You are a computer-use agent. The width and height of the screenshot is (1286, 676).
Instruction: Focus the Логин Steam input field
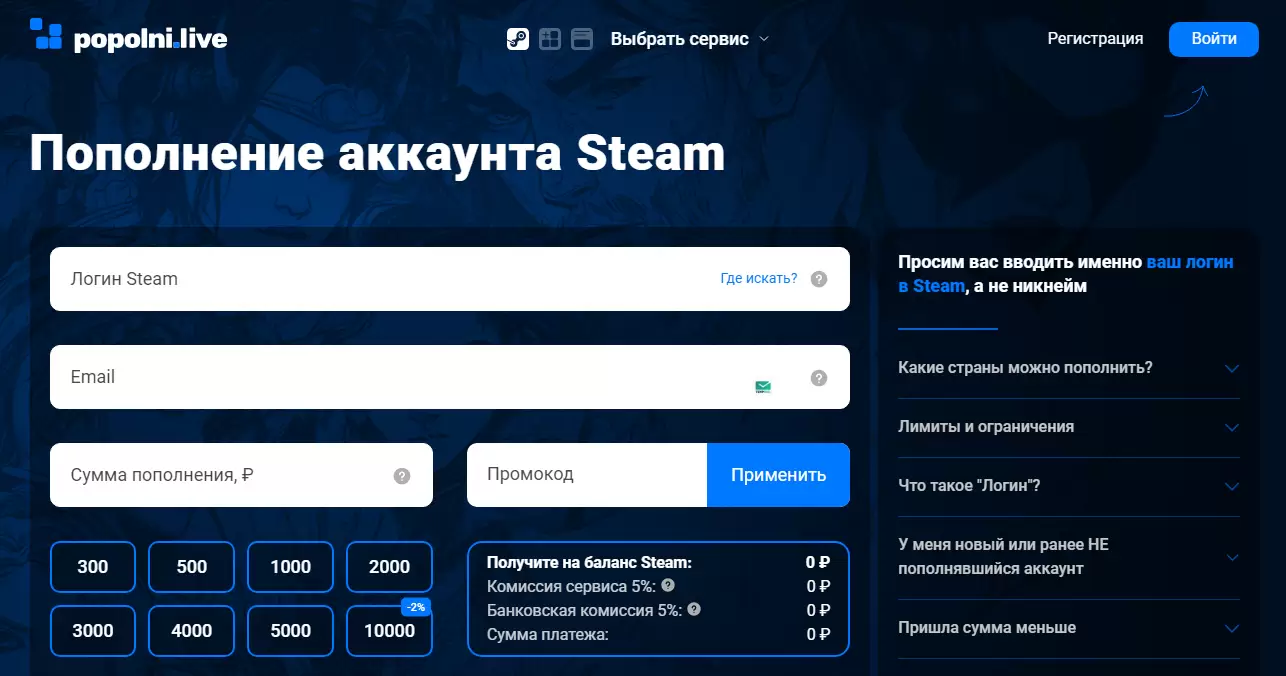tap(450, 279)
